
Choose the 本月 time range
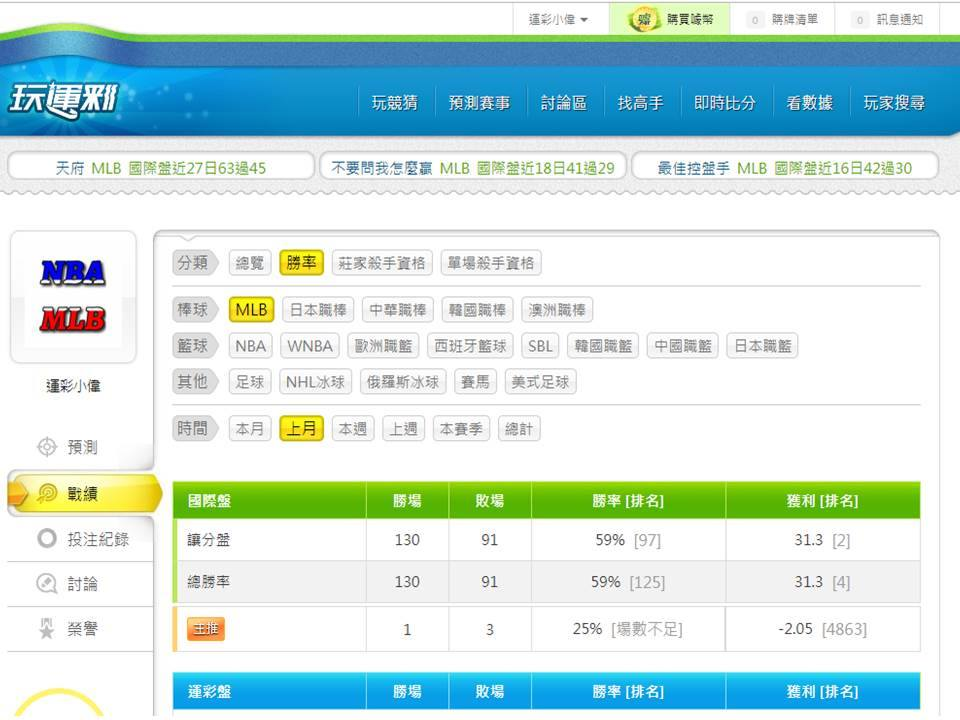tap(250, 428)
